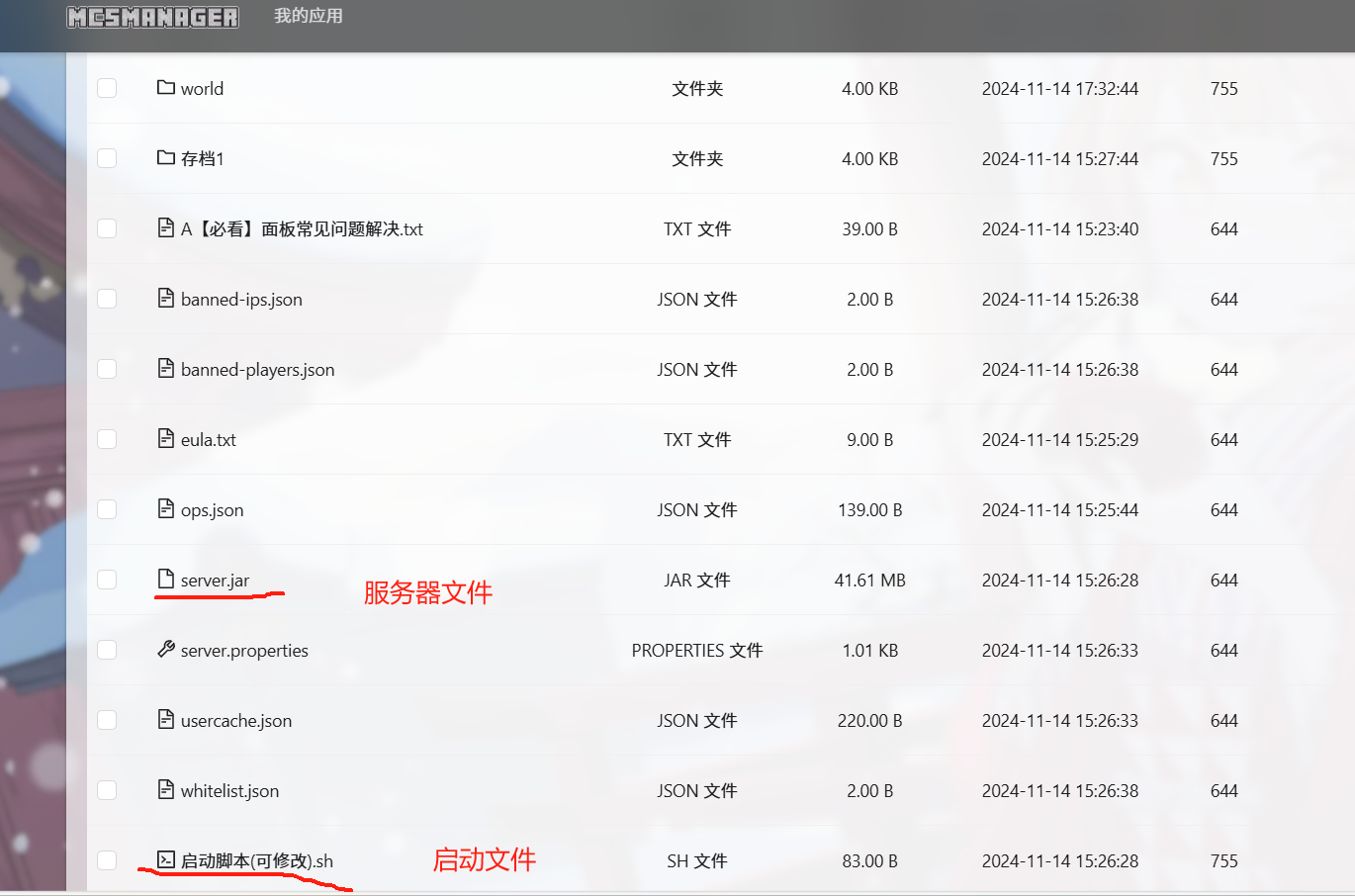Screen dimensions: 1355x896
Task: Check the box beside whitelist.json
Action: [x=107, y=790]
